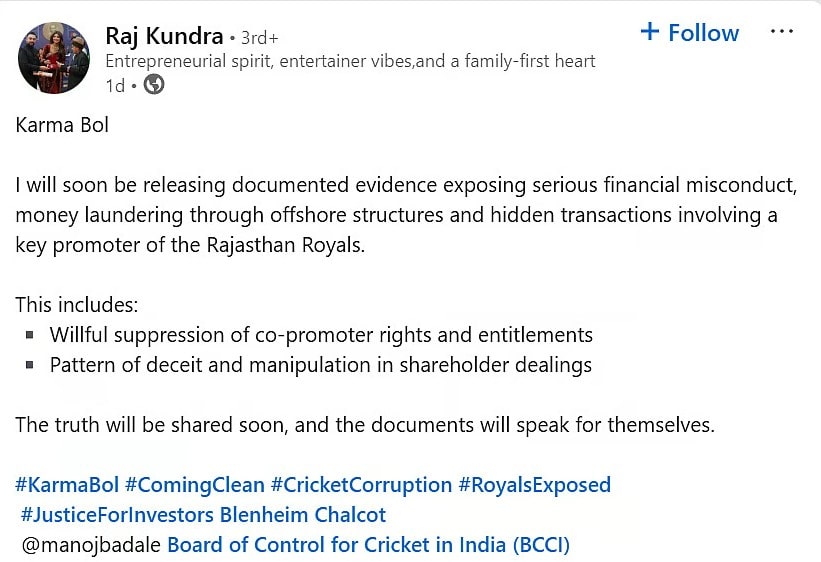
Task: Open the #JusticeForInvestors hashtag
Action: point(117,515)
